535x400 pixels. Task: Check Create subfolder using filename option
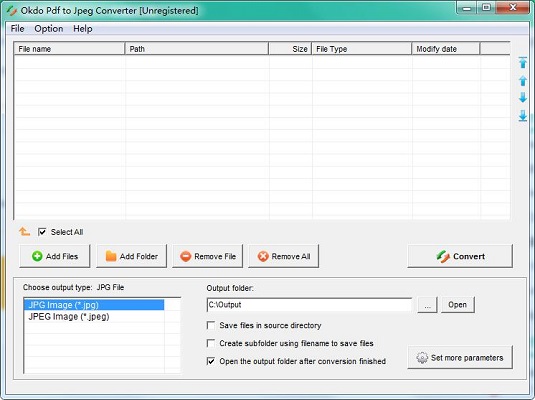click(211, 343)
